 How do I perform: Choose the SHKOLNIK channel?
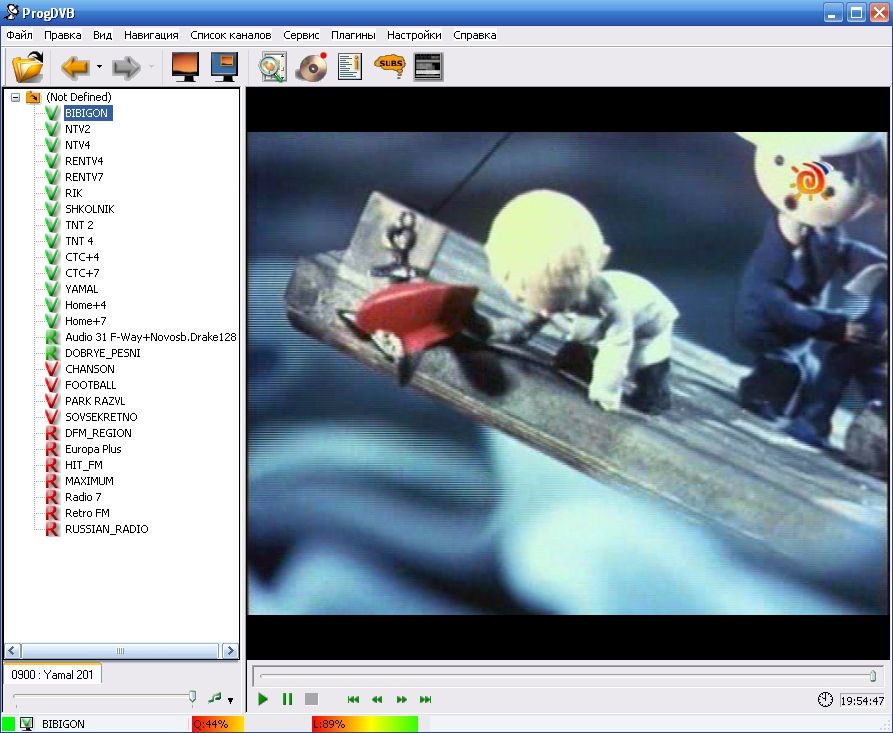pos(89,209)
